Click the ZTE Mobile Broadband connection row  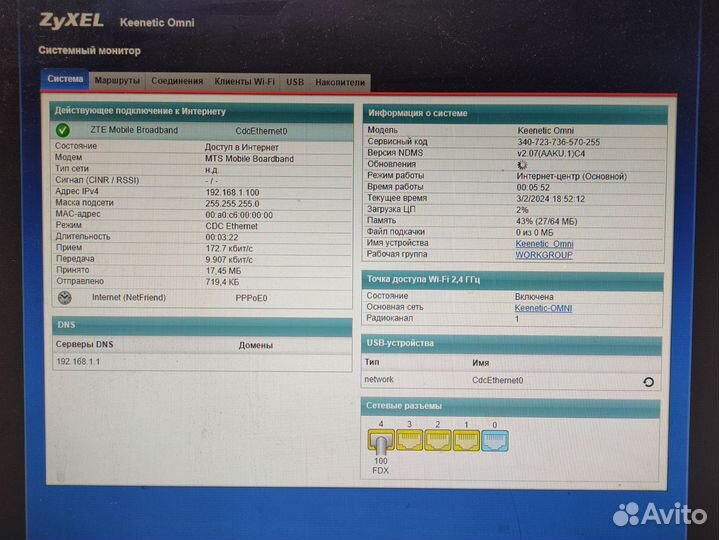pos(134,130)
